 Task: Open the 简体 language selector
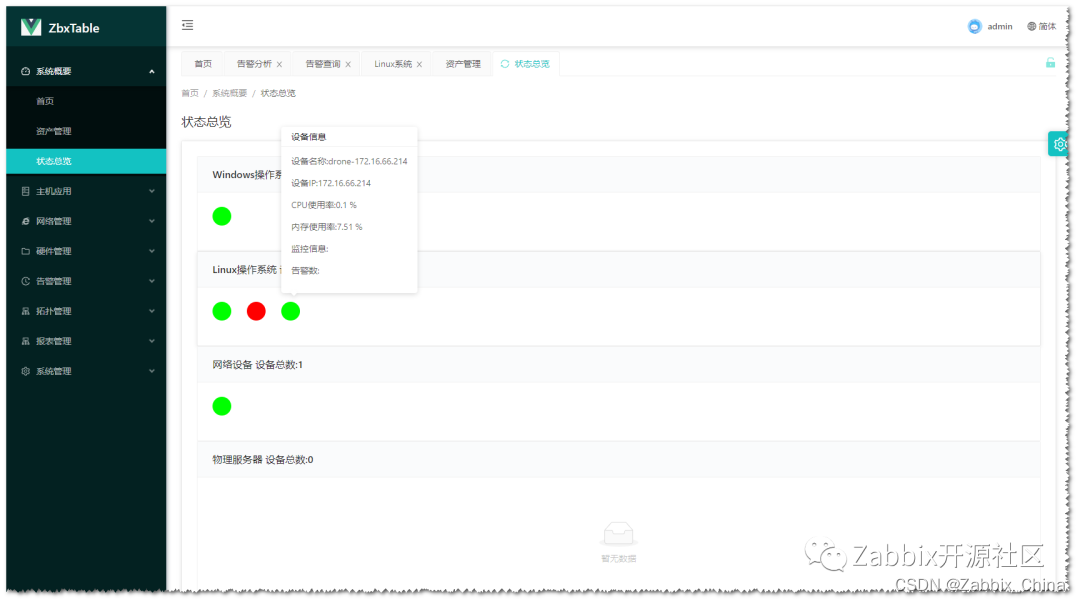click(1042, 25)
